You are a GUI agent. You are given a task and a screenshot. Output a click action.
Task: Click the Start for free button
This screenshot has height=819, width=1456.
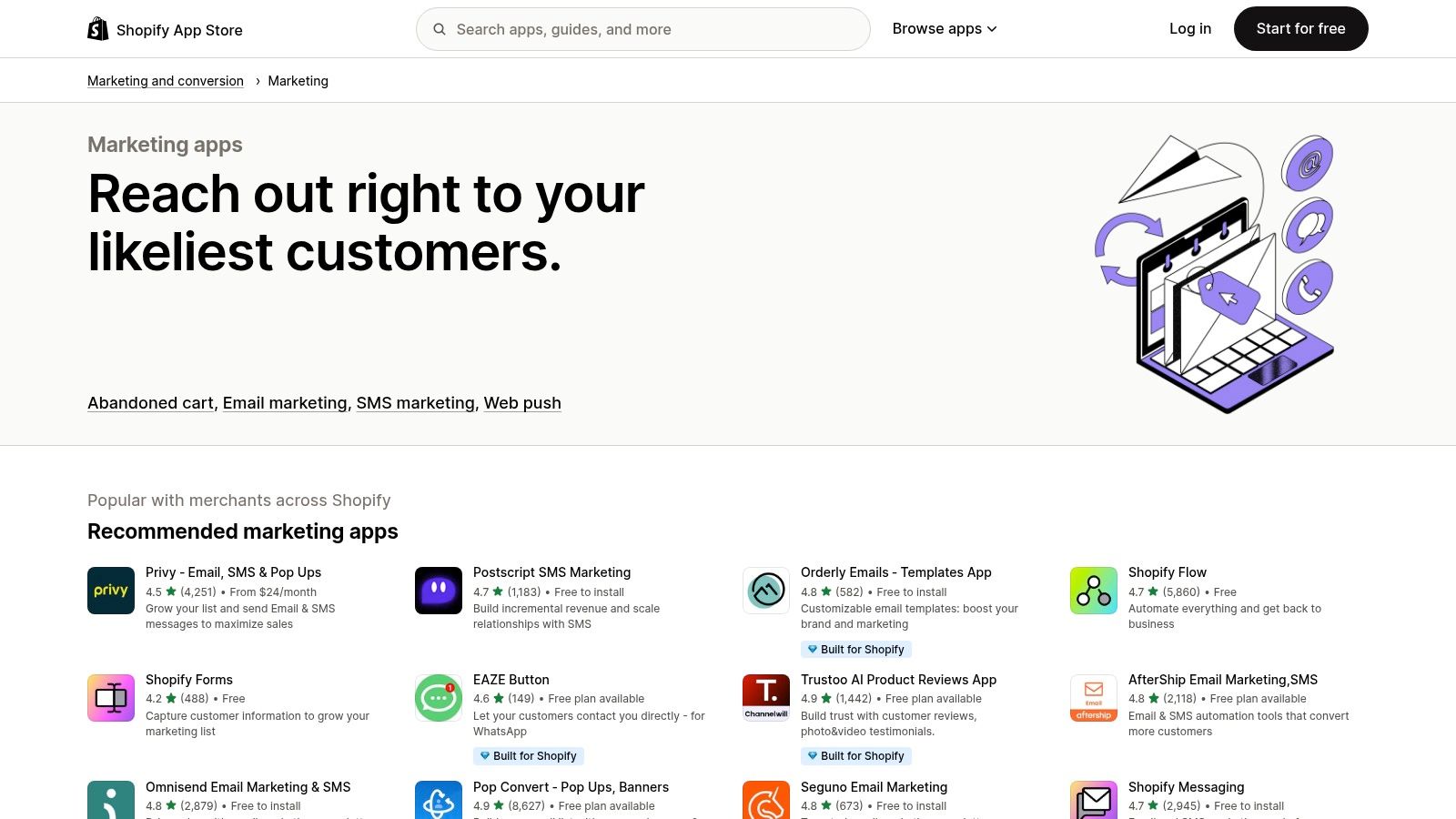(1300, 28)
